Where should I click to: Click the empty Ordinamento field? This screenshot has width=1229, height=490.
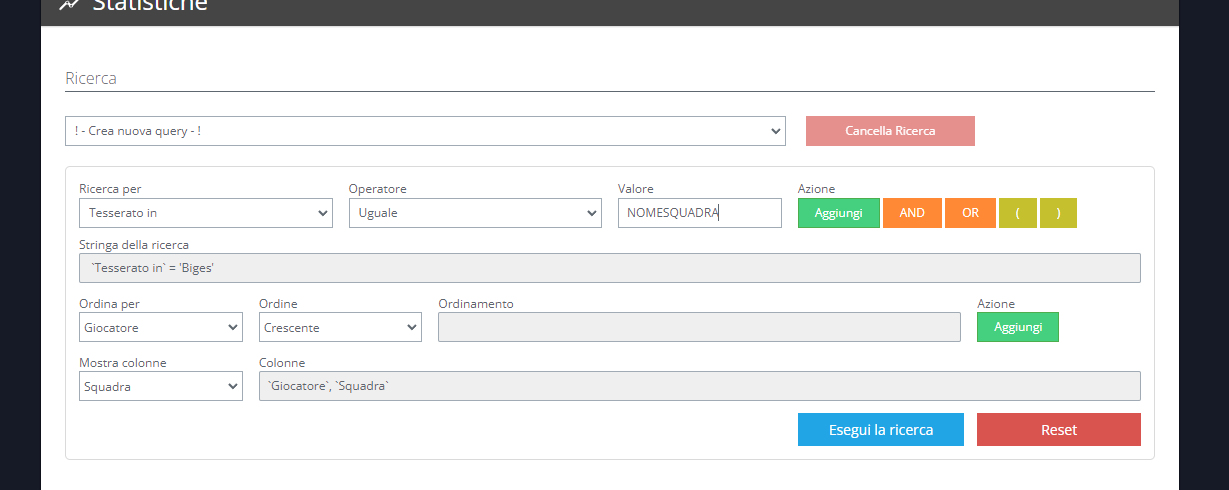[x=698, y=327]
